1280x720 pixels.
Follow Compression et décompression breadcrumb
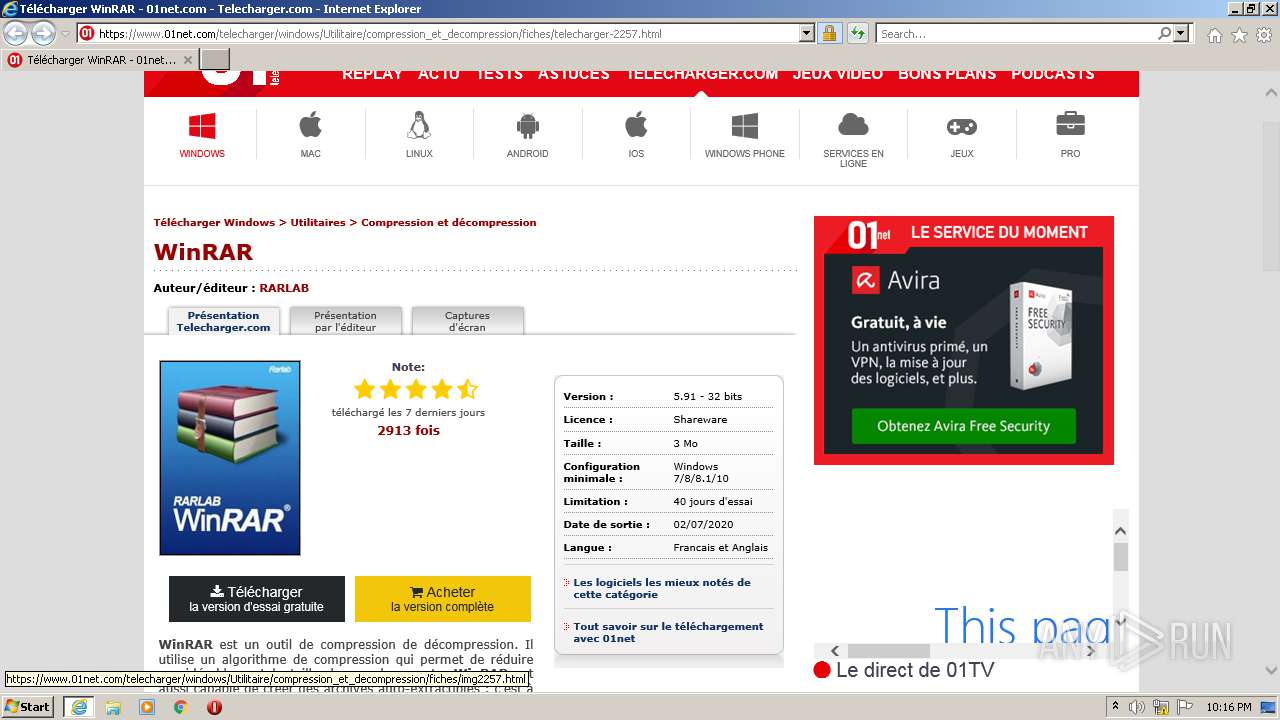[449, 222]
